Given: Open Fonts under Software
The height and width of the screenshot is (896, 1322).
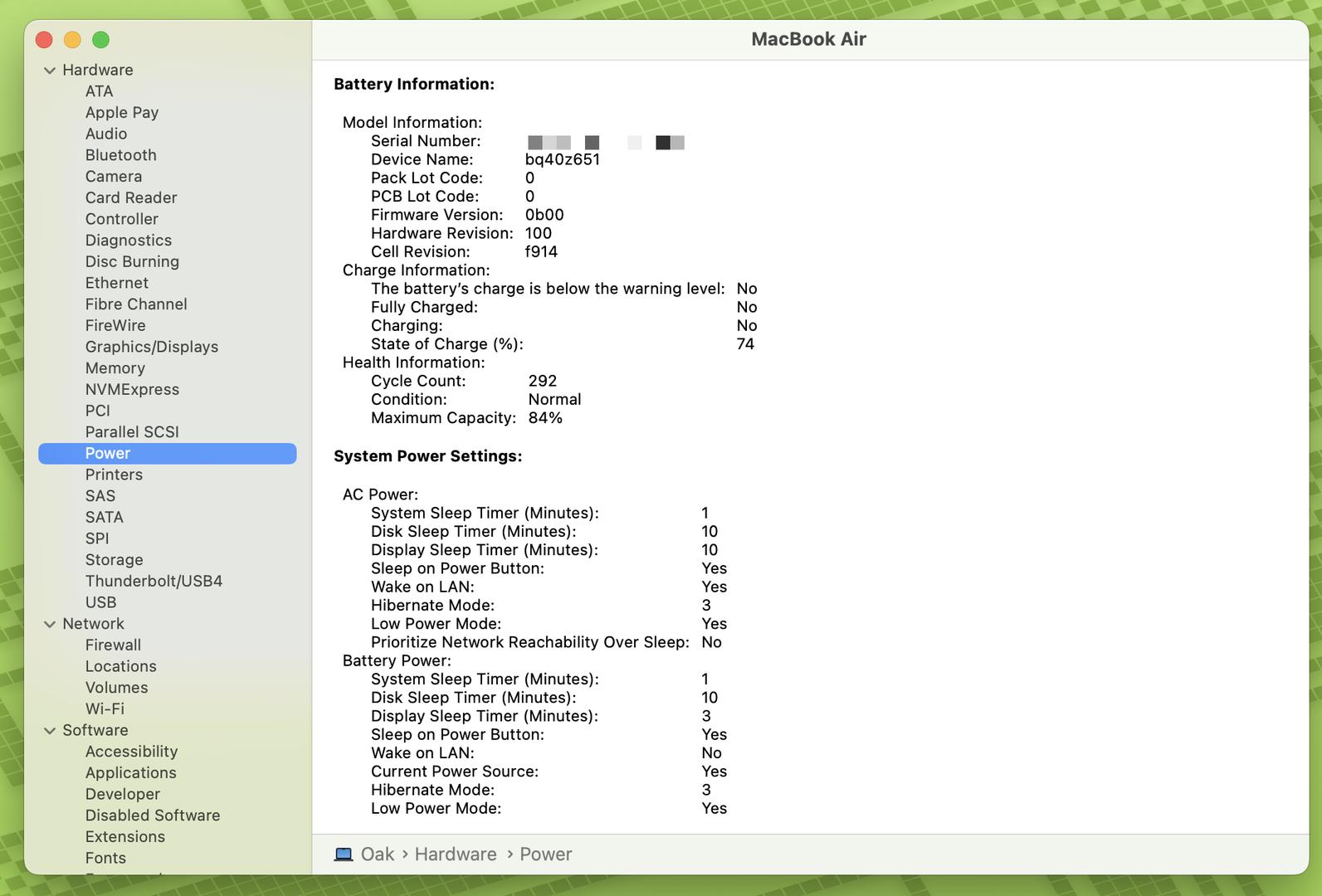Looking at the screenshot, I should pyautogui.click(x=105, y=858).
